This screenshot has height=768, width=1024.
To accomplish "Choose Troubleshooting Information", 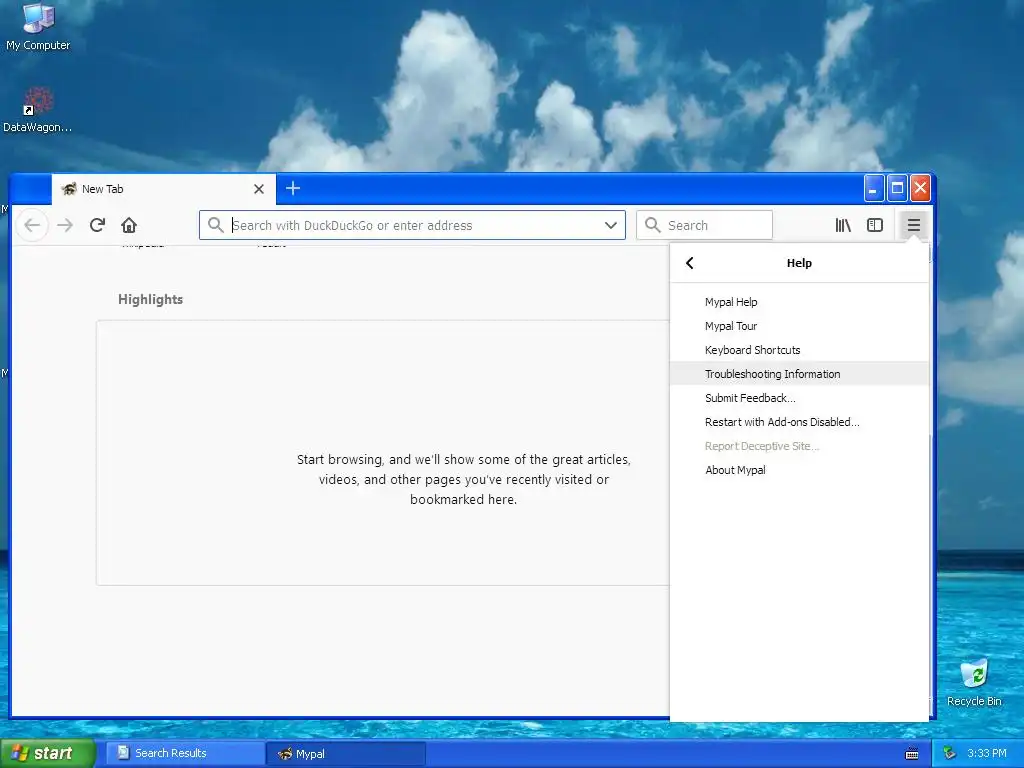I will coord(799,374).
